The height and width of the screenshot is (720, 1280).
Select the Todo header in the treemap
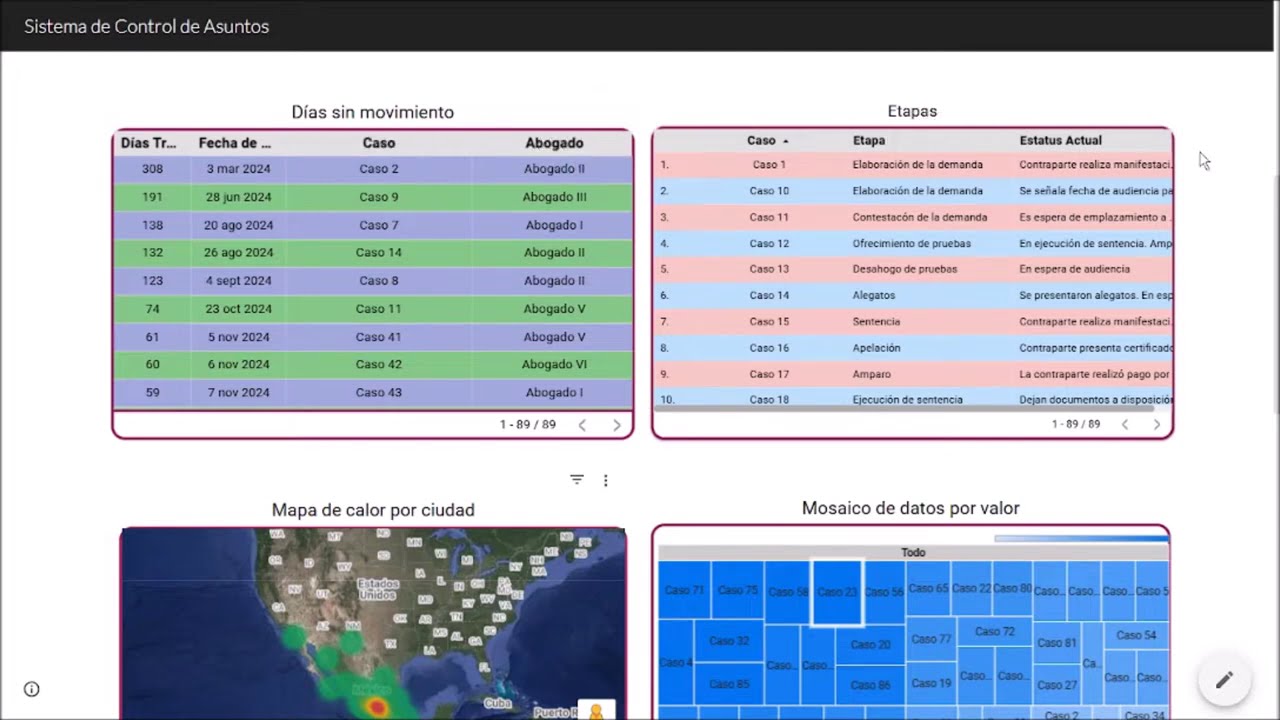tap(913, 552)
